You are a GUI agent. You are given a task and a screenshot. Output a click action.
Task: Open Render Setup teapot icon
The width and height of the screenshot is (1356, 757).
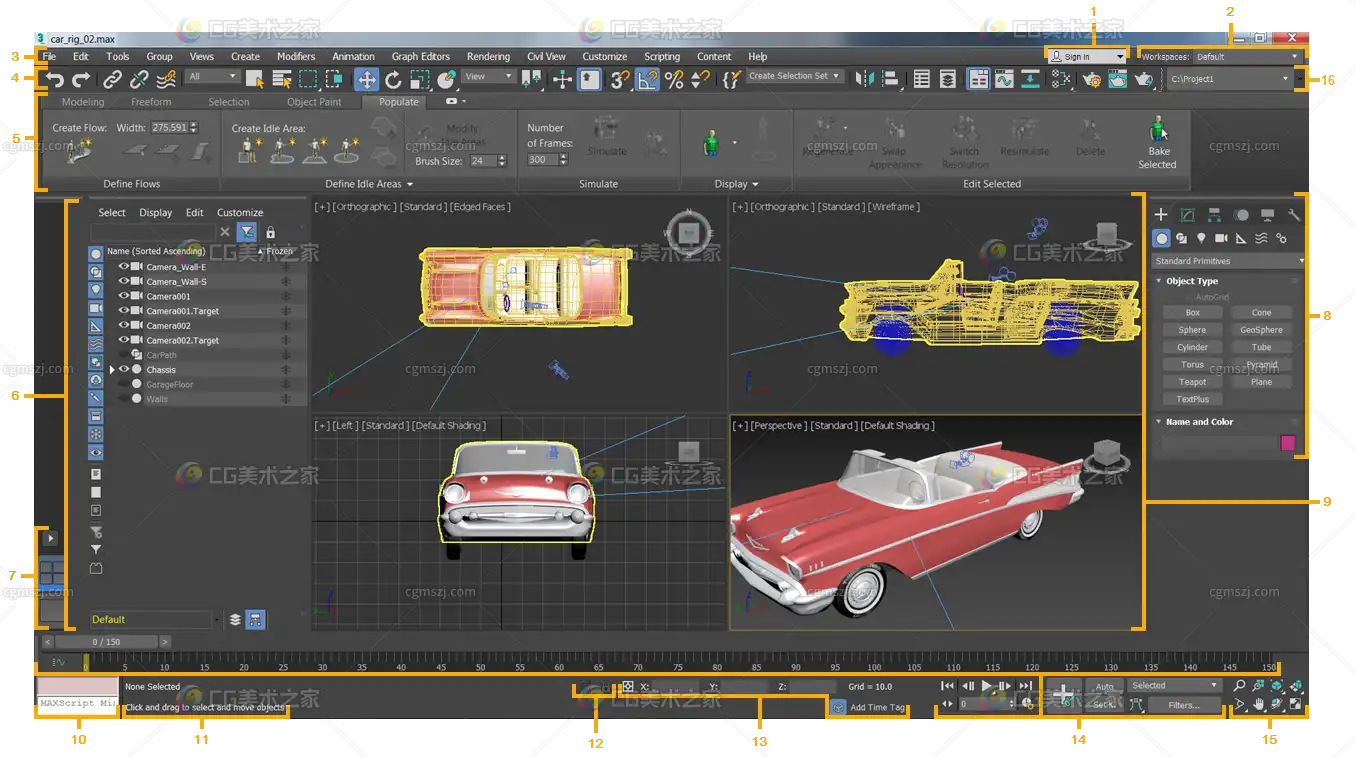[1092, 79]
